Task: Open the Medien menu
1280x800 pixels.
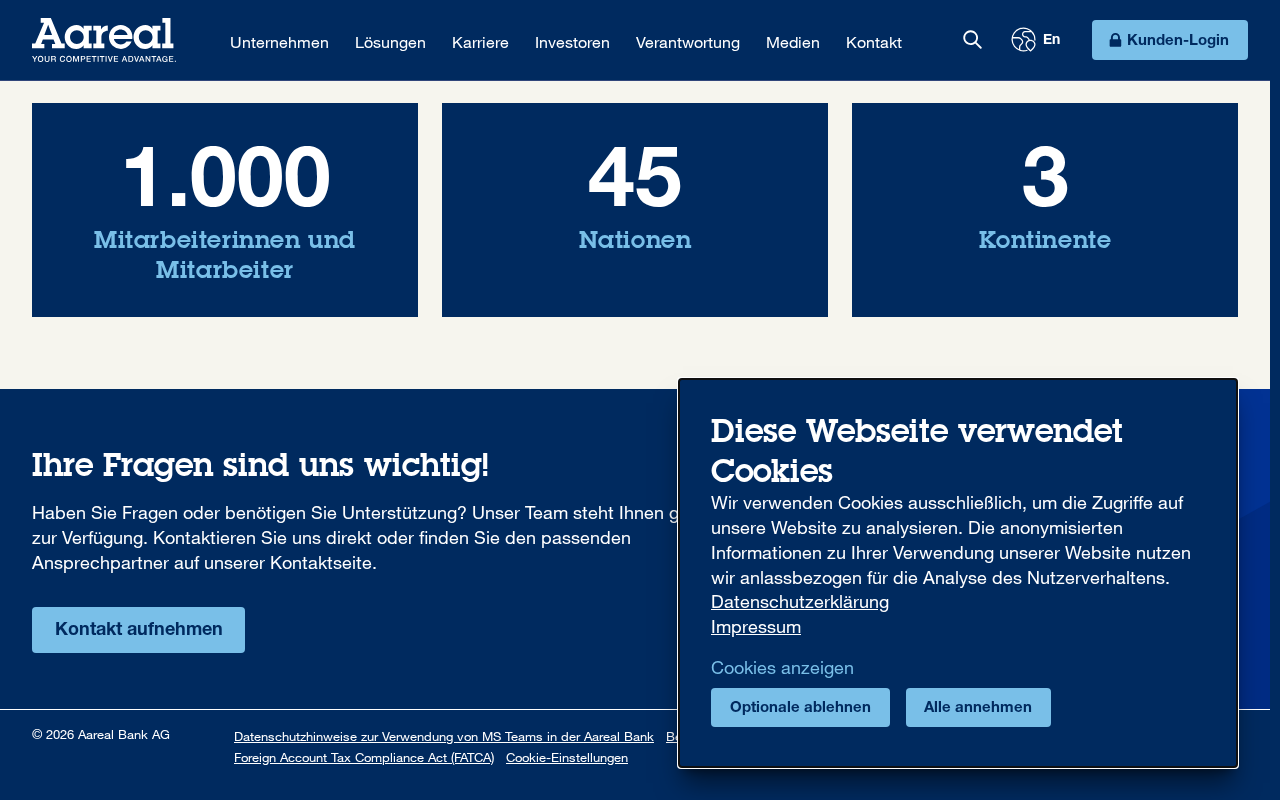Action: [x=793, y=42]
